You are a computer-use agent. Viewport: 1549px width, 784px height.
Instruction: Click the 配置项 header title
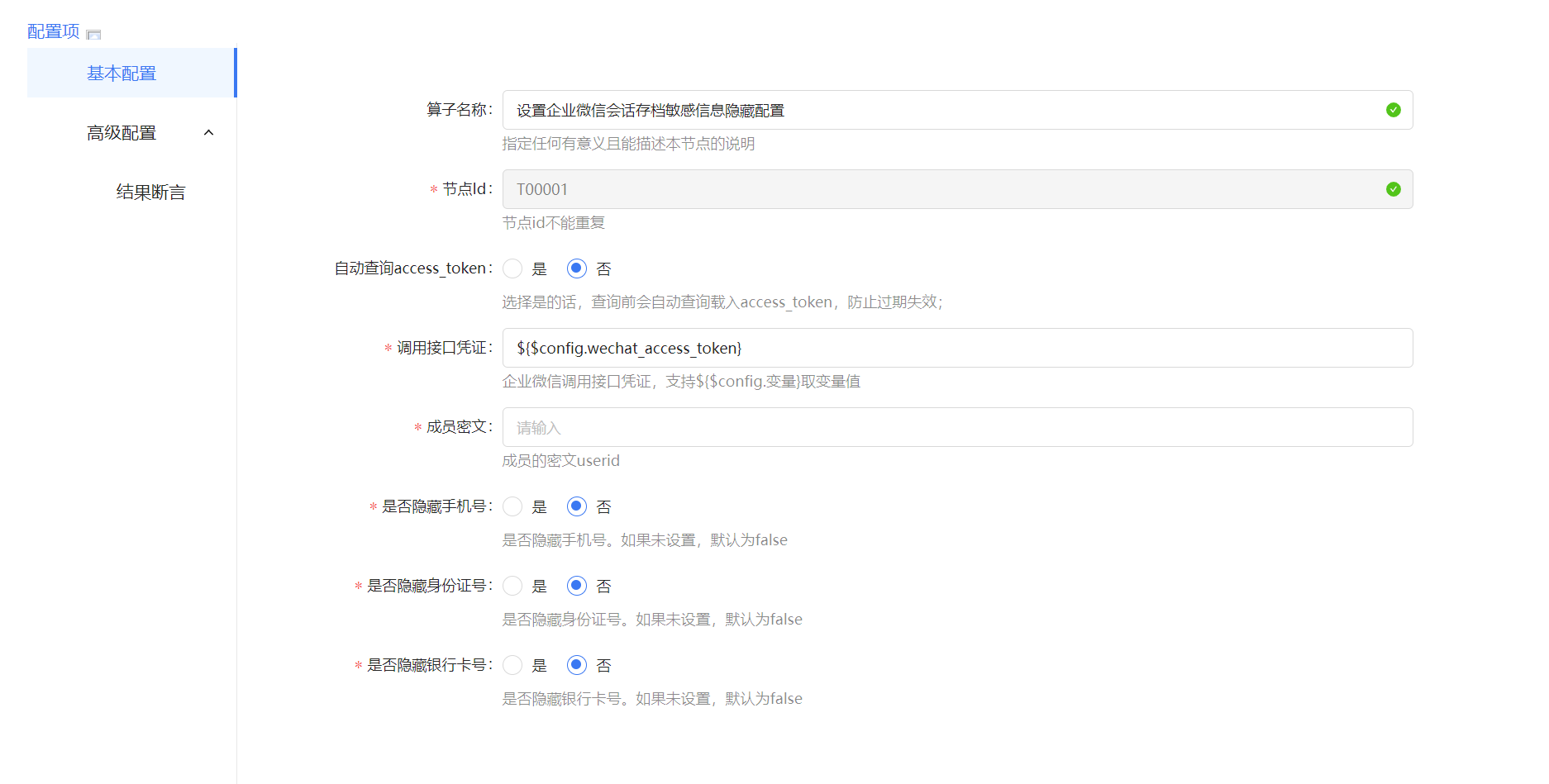coord(54,31)
